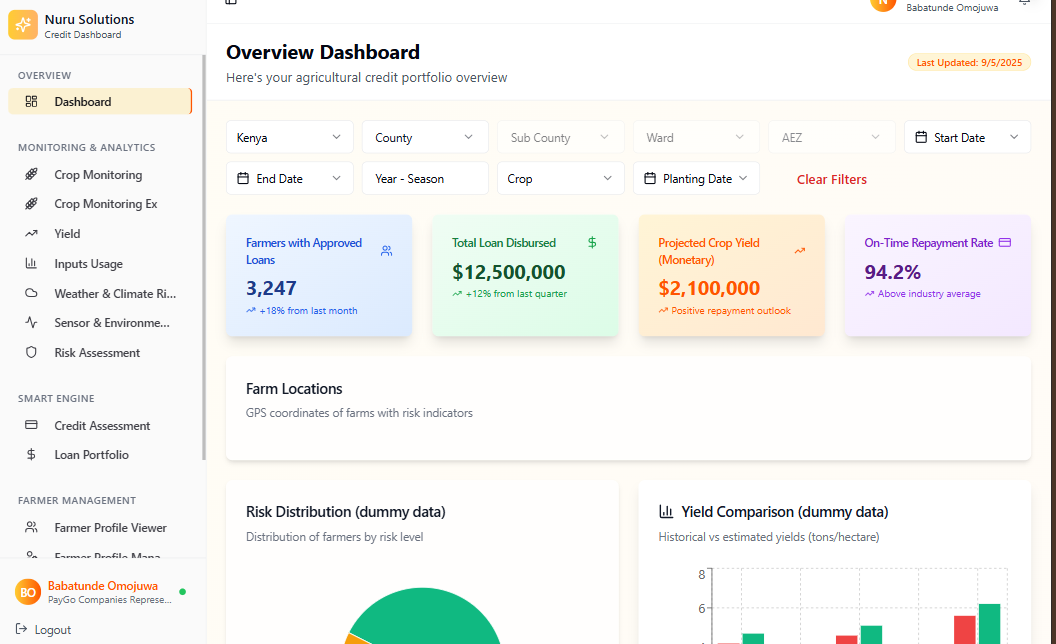The height and width of the screenshot is (644, 1056).
Task: Click the "Above industry average" text
Action: point(929,294)
